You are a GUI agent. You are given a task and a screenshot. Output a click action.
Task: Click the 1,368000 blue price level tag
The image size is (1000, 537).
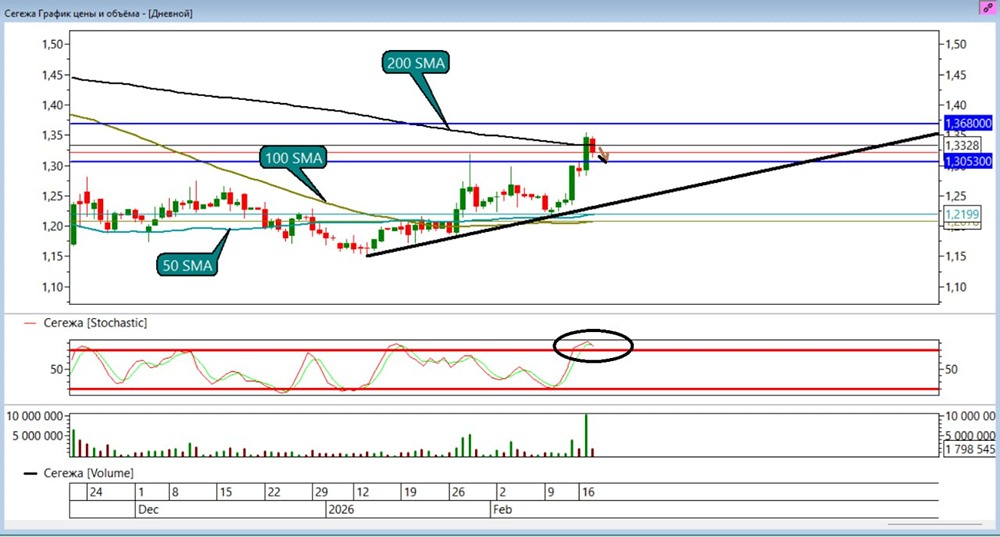pos(967,123)
